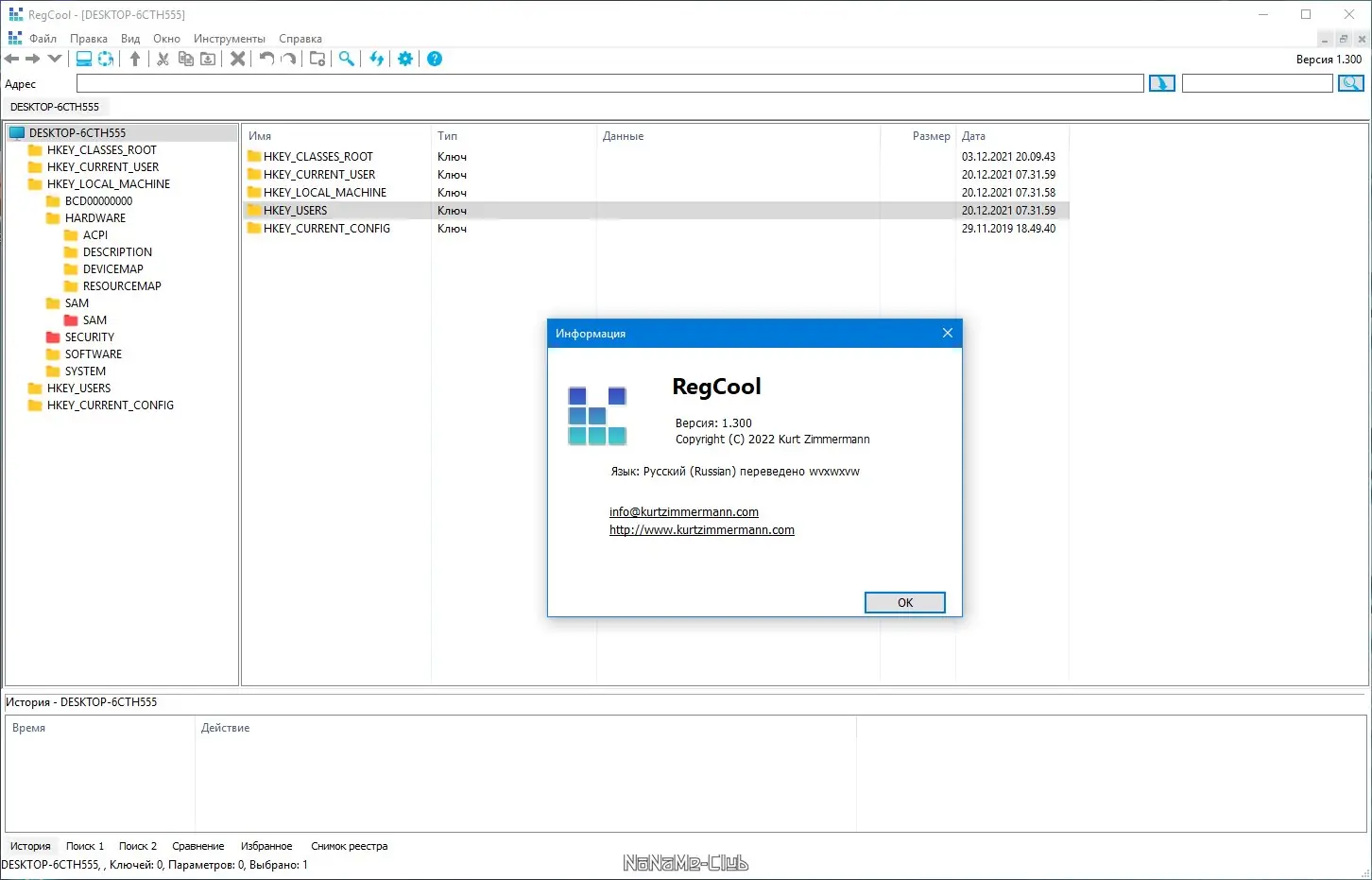Image resolution: width=1372 pixels, height=880 pixels.
Task: Select HKEY_CLASSES_ROOT in the left tree
Action: (x=102, y=150)
